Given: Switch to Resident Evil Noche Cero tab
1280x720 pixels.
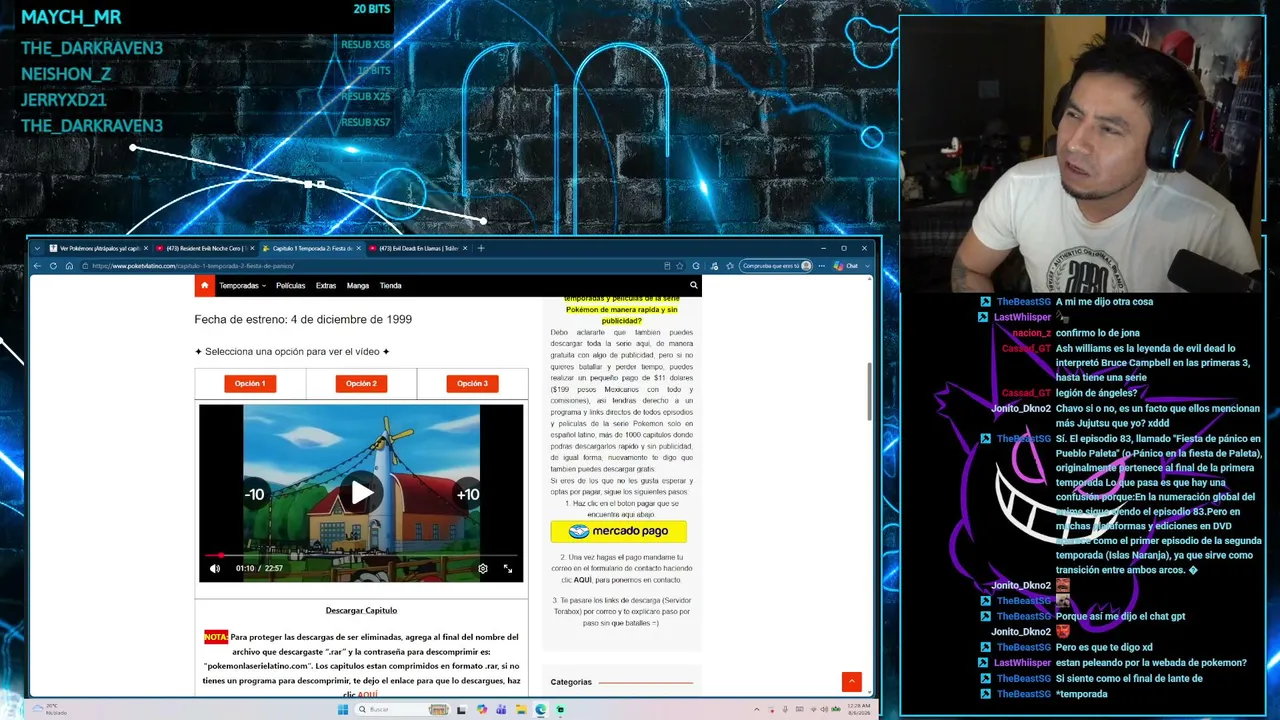Looking at the screenshot, I should 205,248.
